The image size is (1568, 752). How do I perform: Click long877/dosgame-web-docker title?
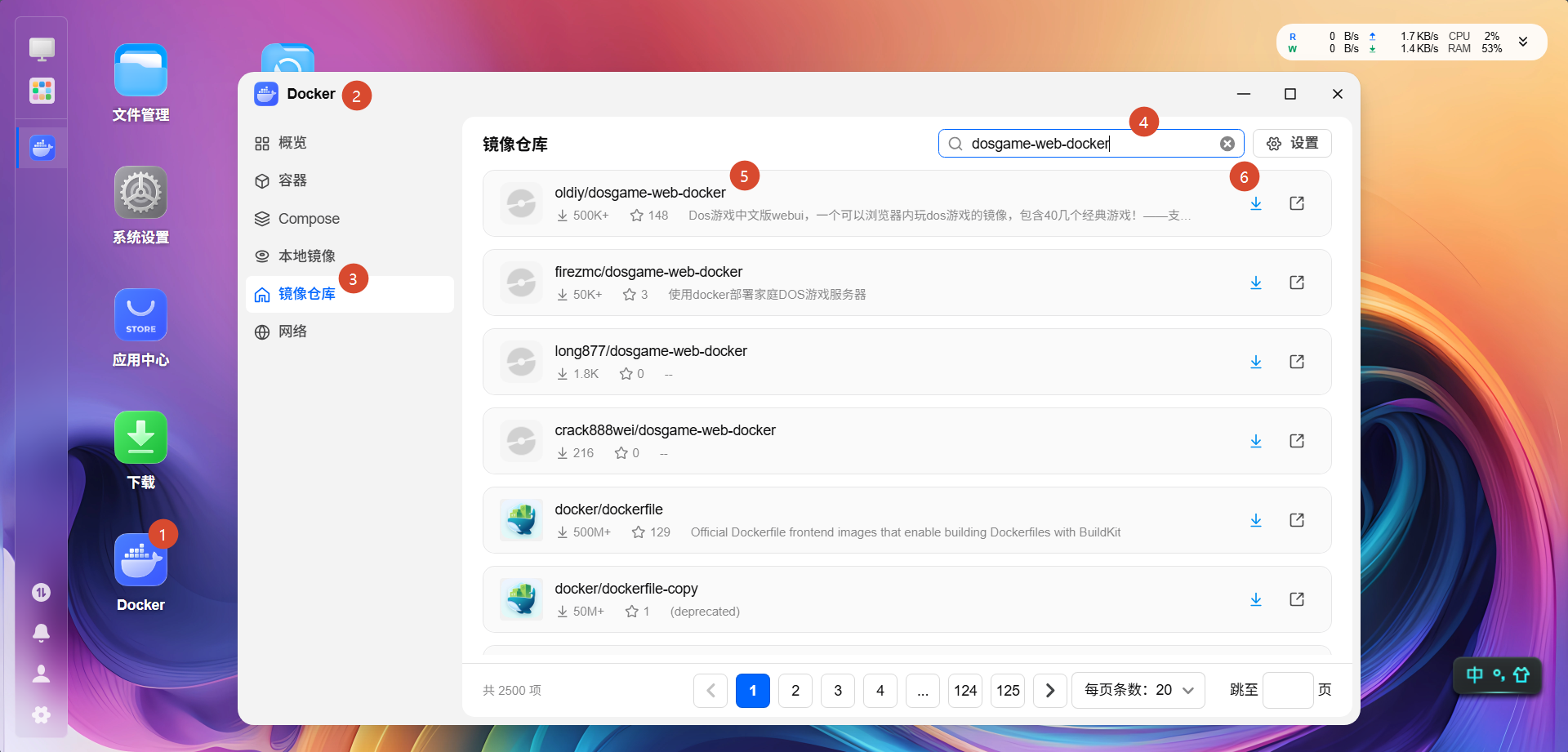point(651,351)
